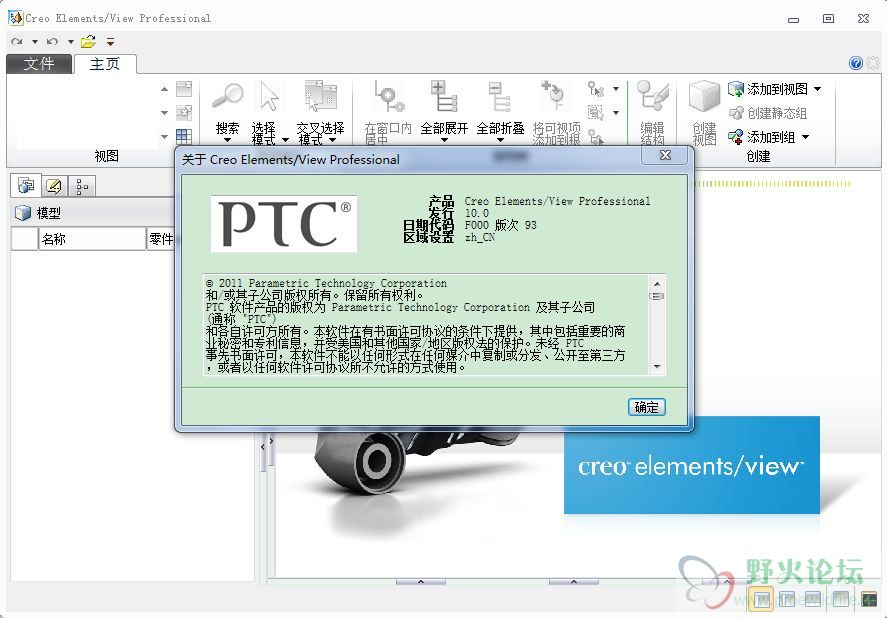Click the down arrow of About dialog scrollbar
Viewport: 887px width, 618px height.
coord(657,367)
